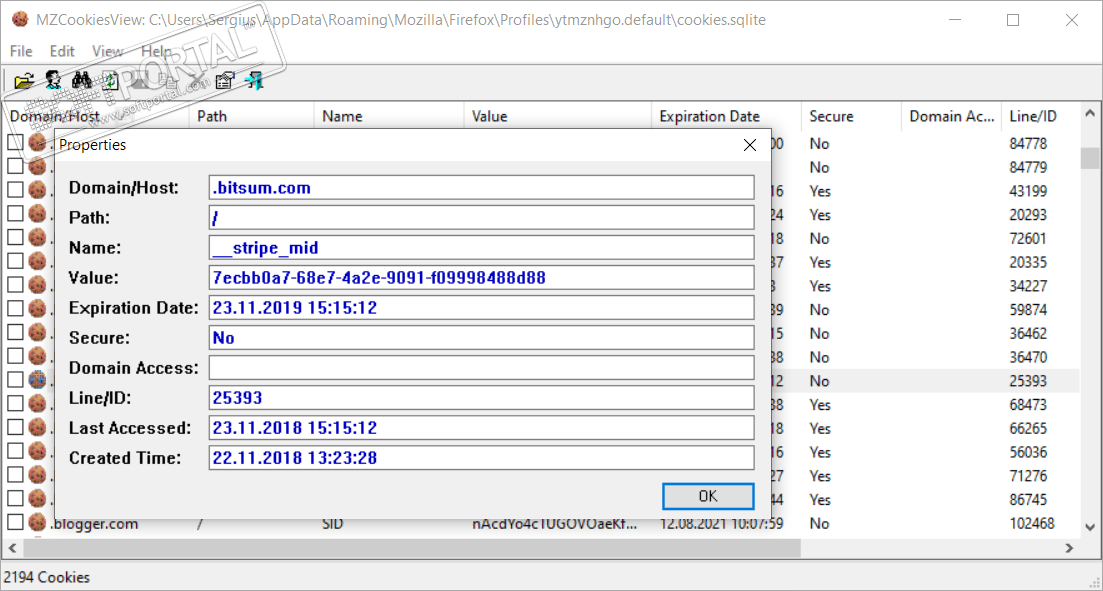Click cookie icon in row with ID 20335
Viewport: 1103px width, 591px height.
(x=37, y=261)
